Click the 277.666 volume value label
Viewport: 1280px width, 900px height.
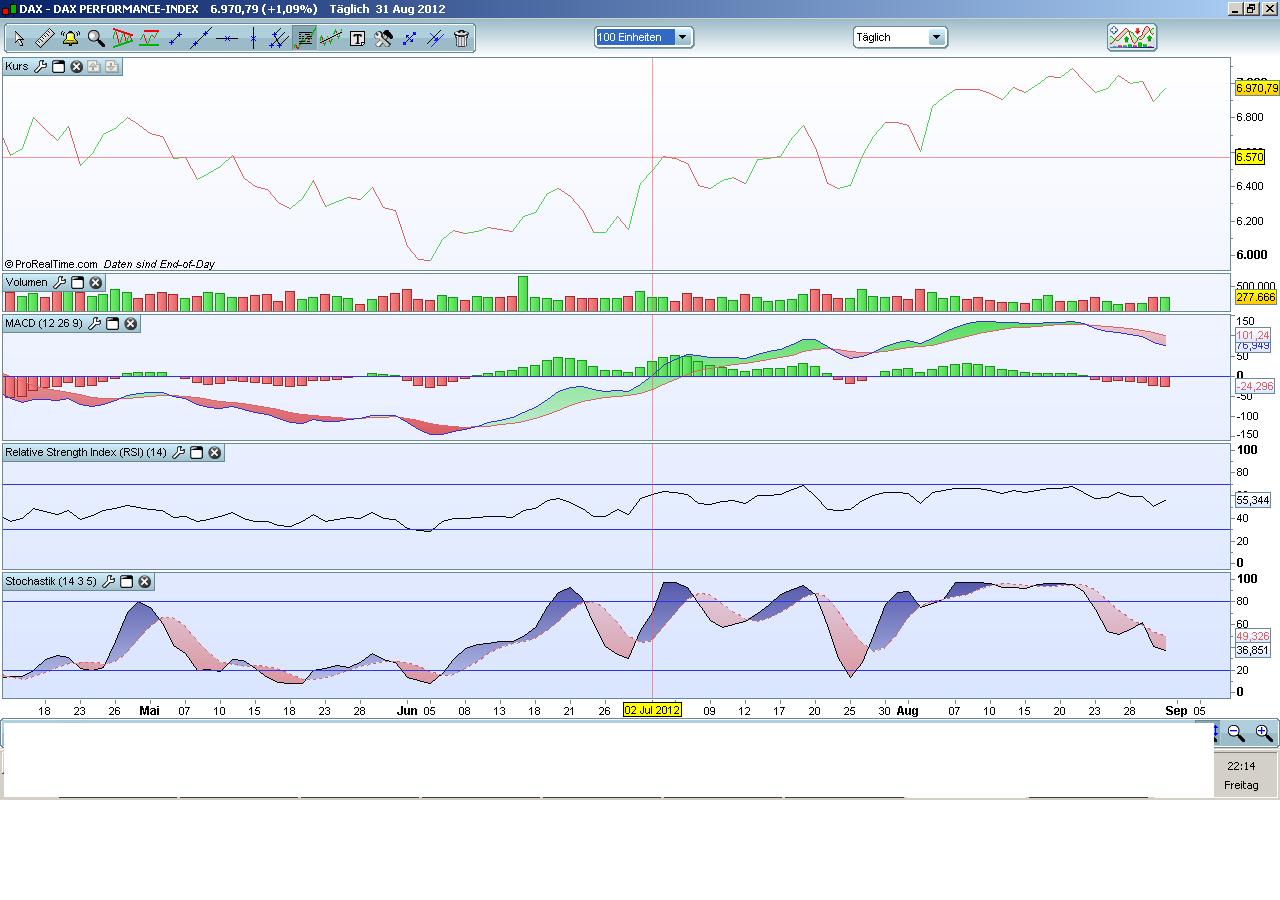[x=1256, y=297]
